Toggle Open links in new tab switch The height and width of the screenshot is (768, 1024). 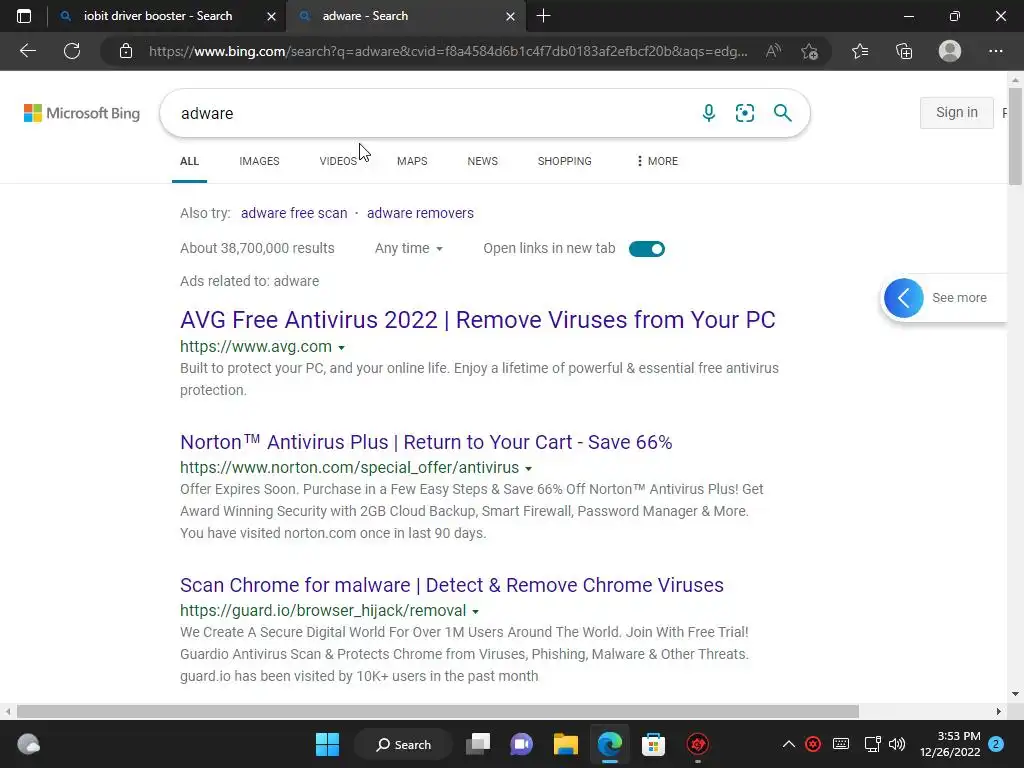point(647,249)
